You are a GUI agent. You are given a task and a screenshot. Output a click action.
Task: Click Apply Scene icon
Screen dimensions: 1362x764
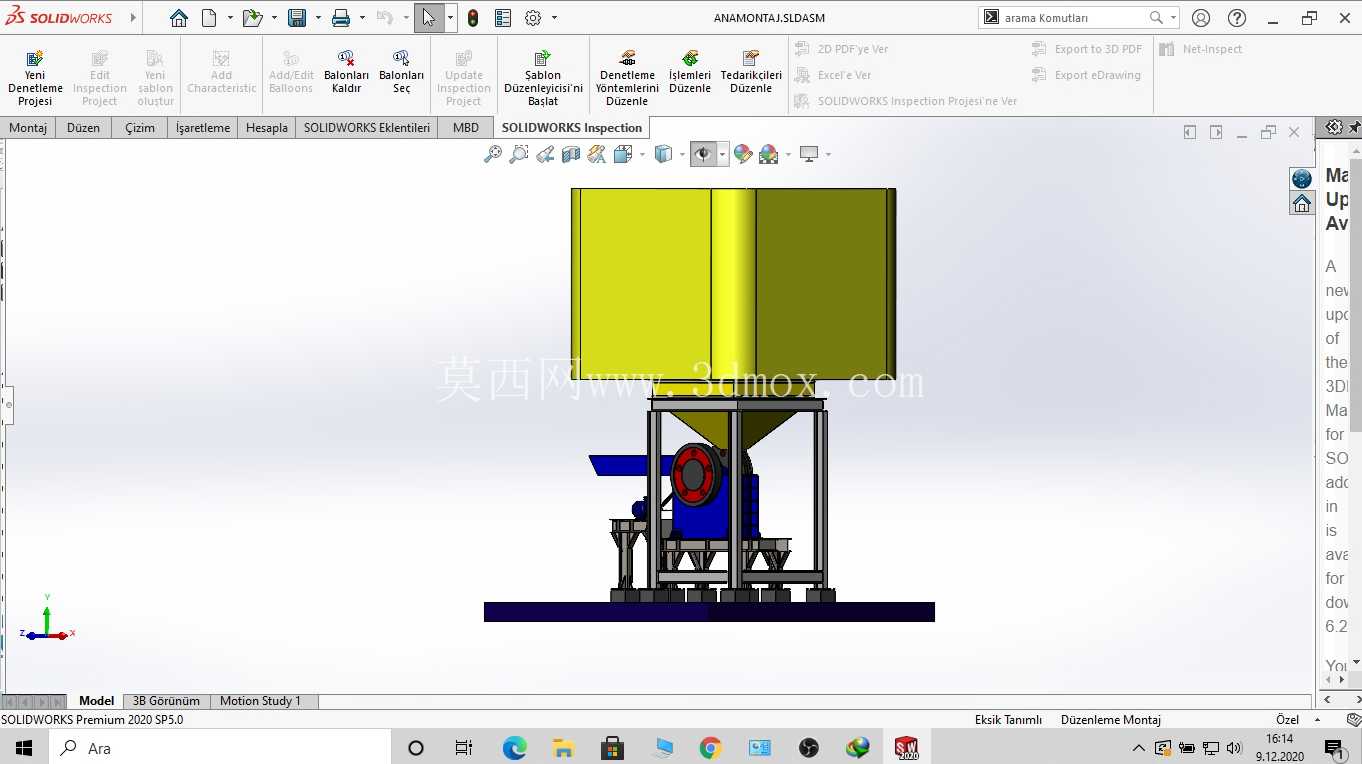pyautogui.click(x=768, y=154)
